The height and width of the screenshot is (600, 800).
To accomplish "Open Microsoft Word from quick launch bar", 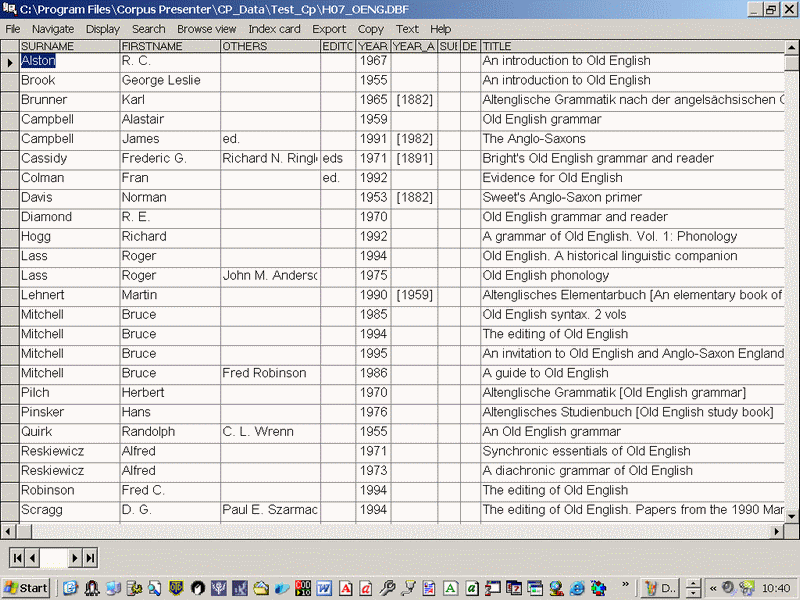I will coord(324,588).
